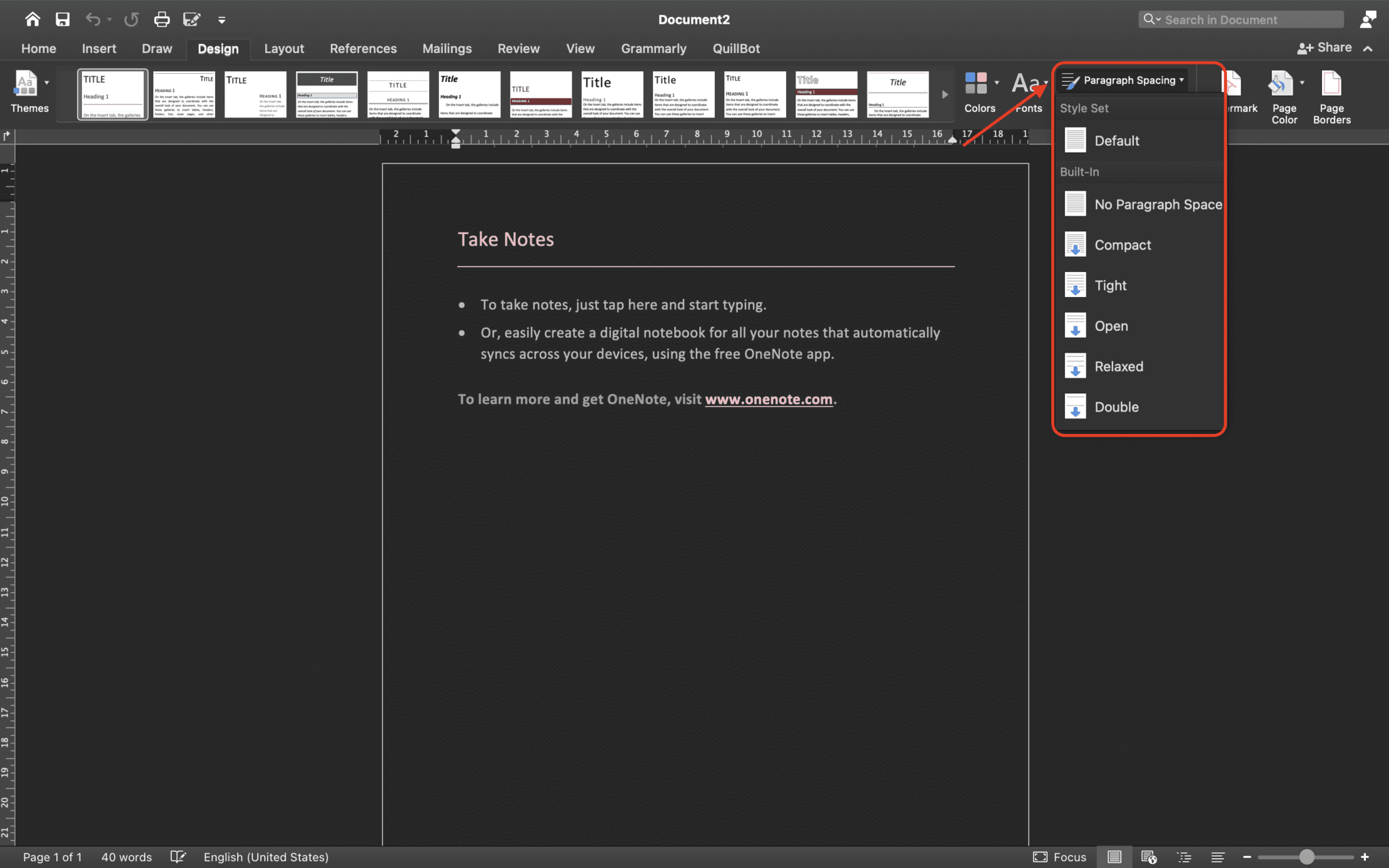Switch to Web Layout view
1389x868 pixels.
(x=1149, y=856)
